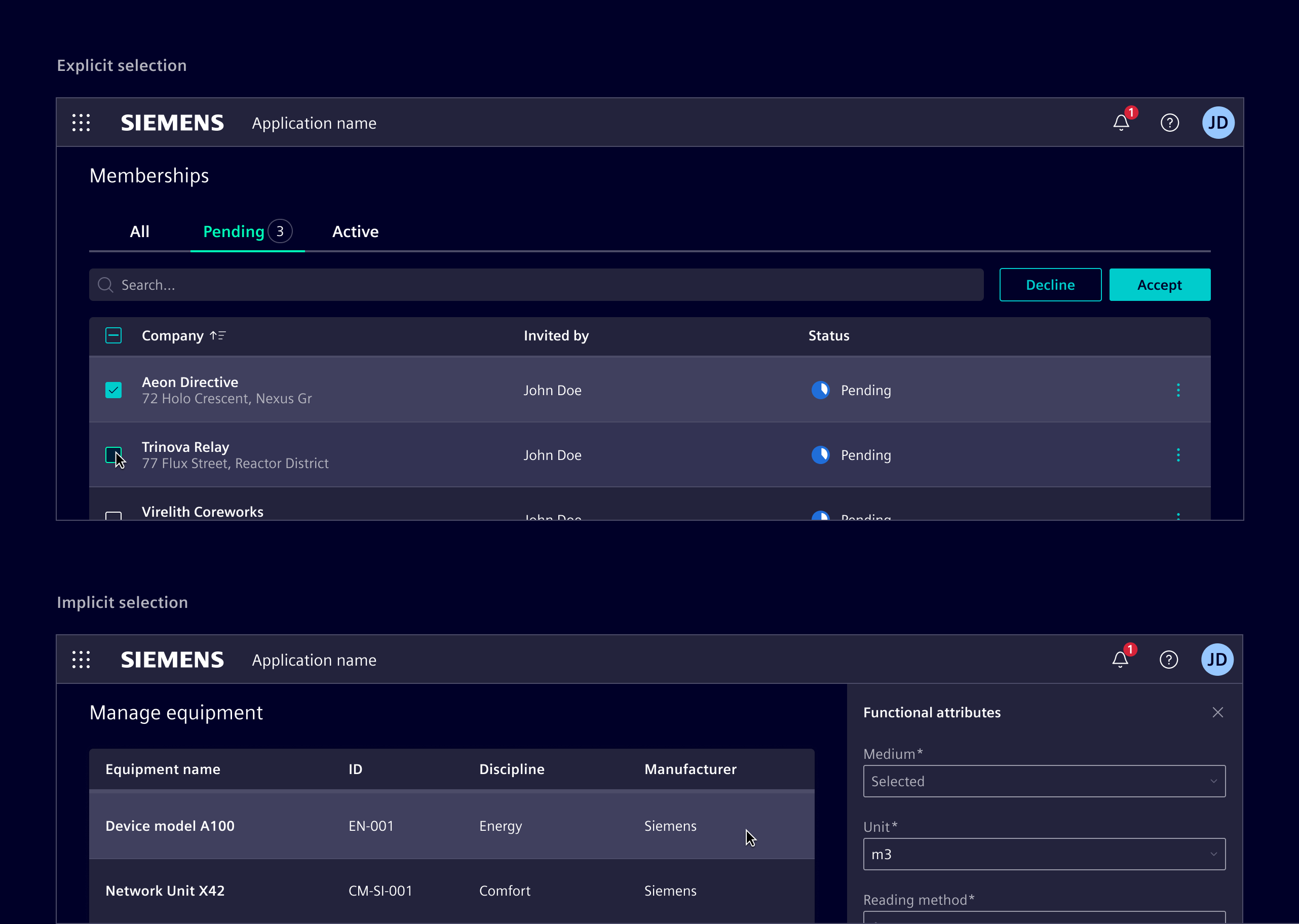Close the Functional attributes panel
The width and height of the screenshot is (1299, 924).
coord(1218,712)
